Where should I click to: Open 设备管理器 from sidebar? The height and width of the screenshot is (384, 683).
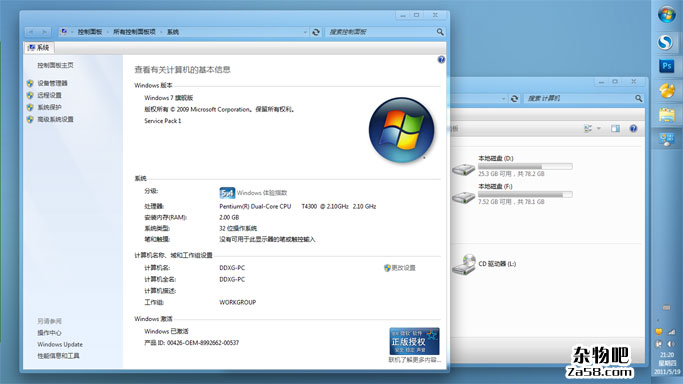(52, 83)
